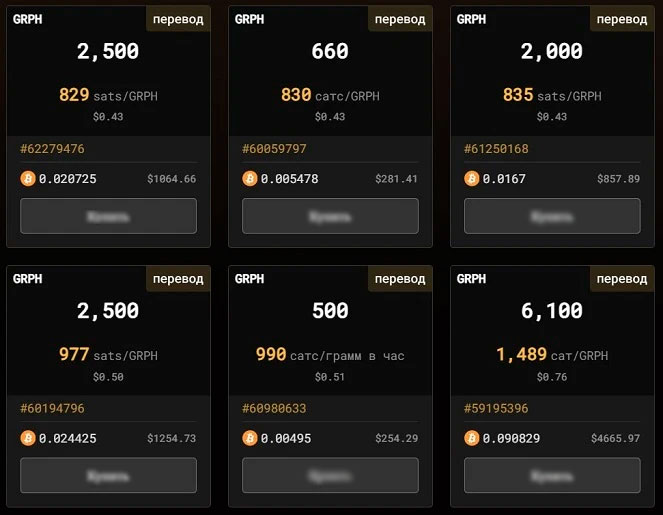
Task: Open inscription link #60980633
Action: 274,408
